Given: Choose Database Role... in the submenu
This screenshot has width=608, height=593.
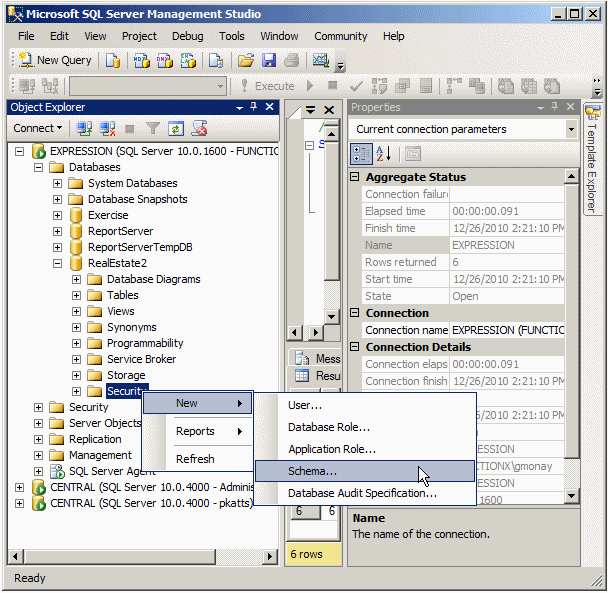Looking at the screenshot, I should click(x=364, y=427).
